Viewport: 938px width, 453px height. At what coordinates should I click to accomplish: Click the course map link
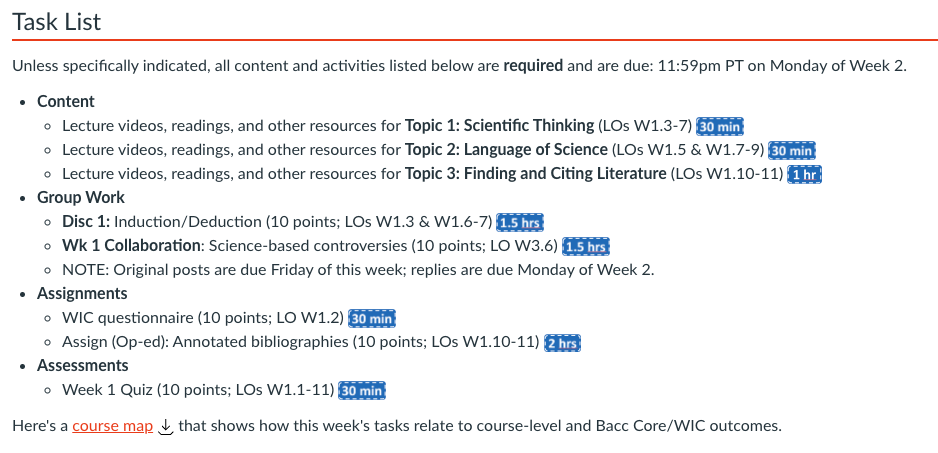(112, 426)
